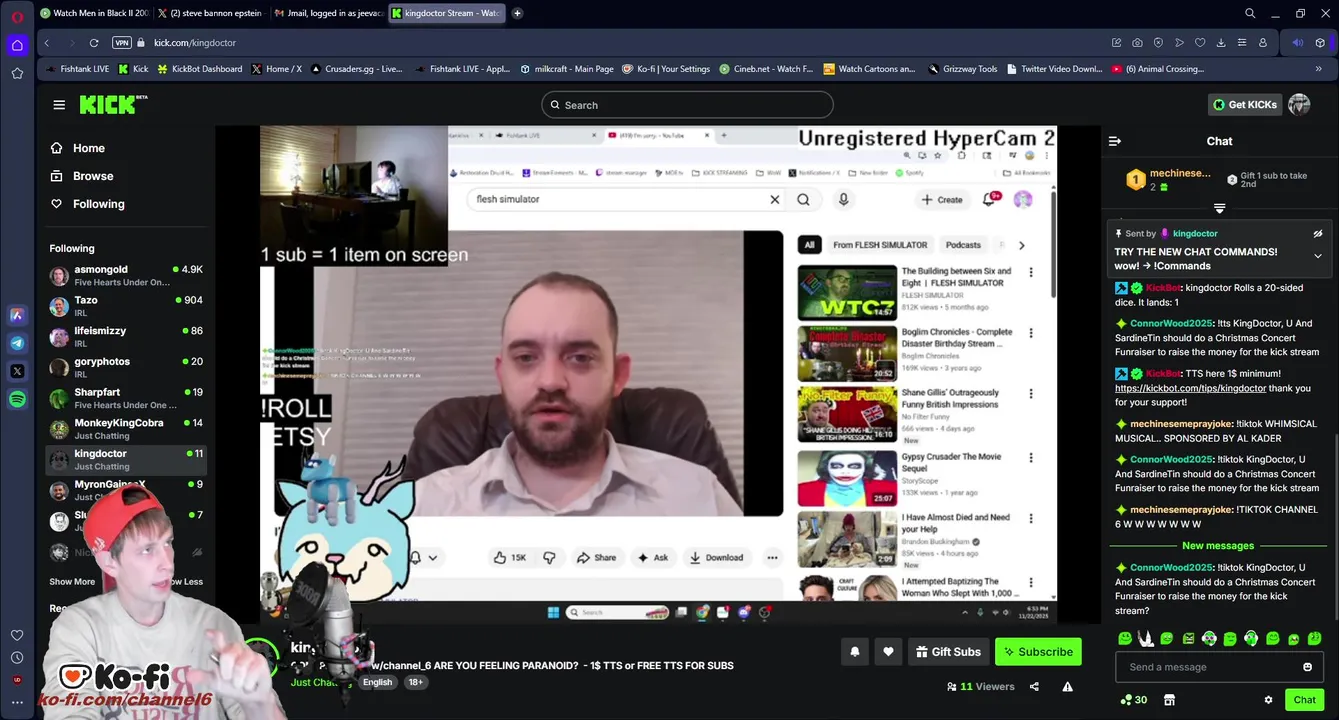Screen dimensions: 1339x720
Task: Open Tazo channel in Following list
Action: click(x=126, y=306)
